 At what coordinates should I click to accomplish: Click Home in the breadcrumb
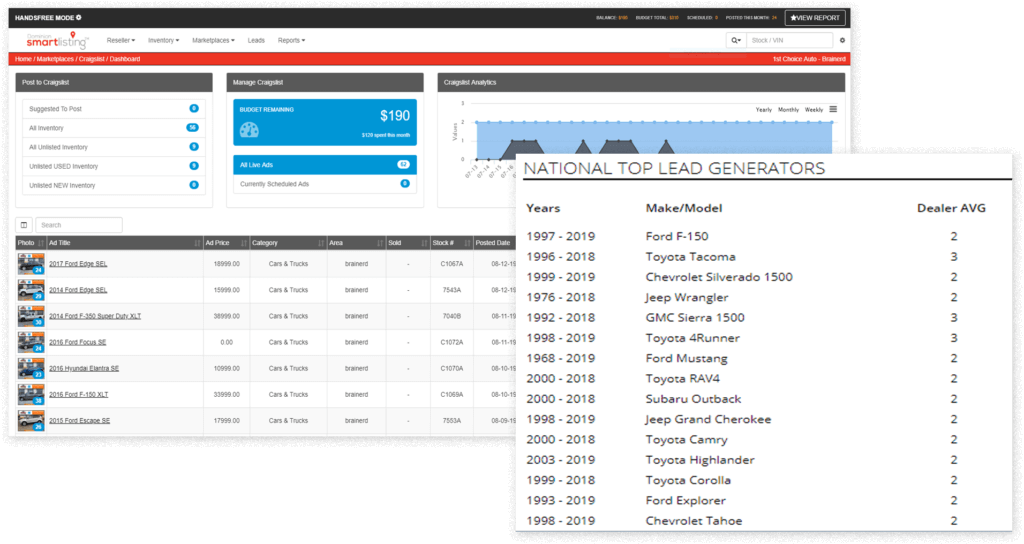coord(23,59)
